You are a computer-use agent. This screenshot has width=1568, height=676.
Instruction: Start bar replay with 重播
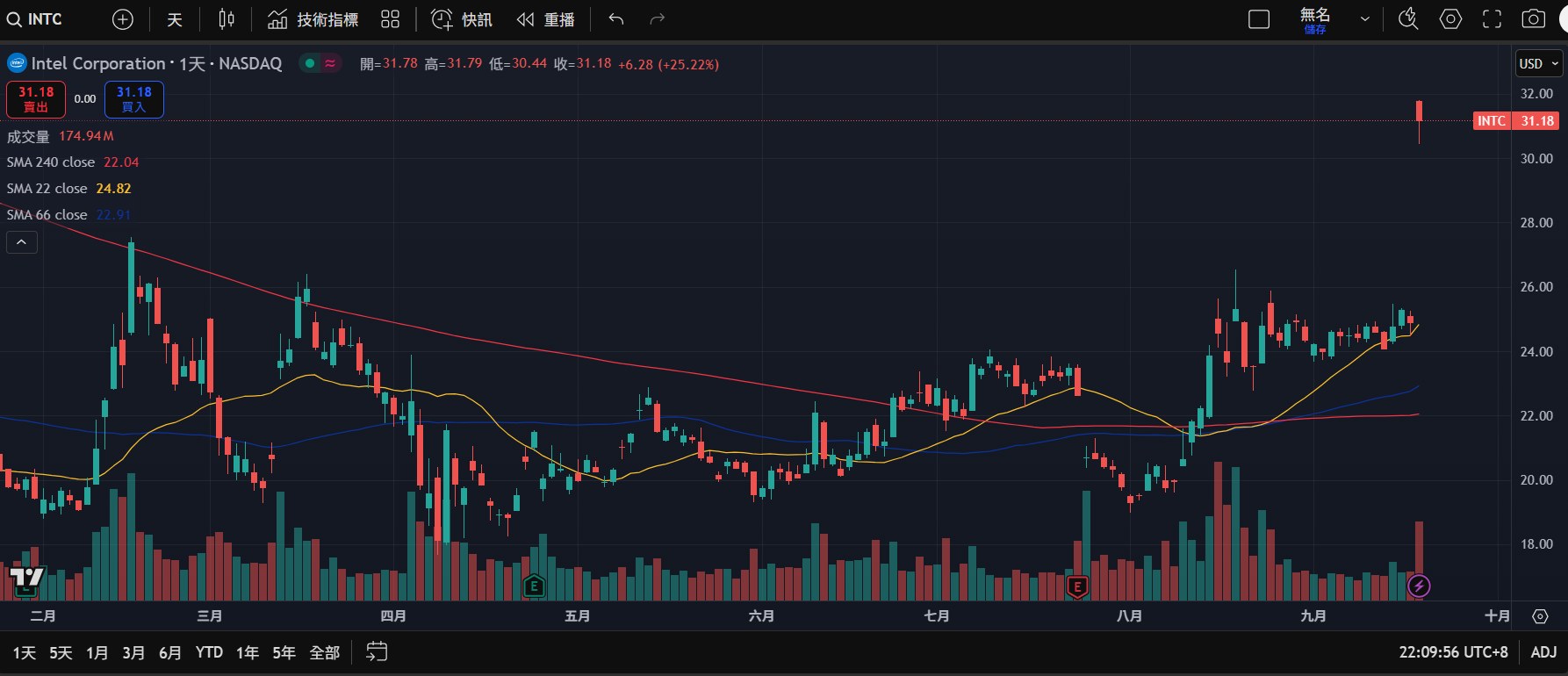point(546,19)
